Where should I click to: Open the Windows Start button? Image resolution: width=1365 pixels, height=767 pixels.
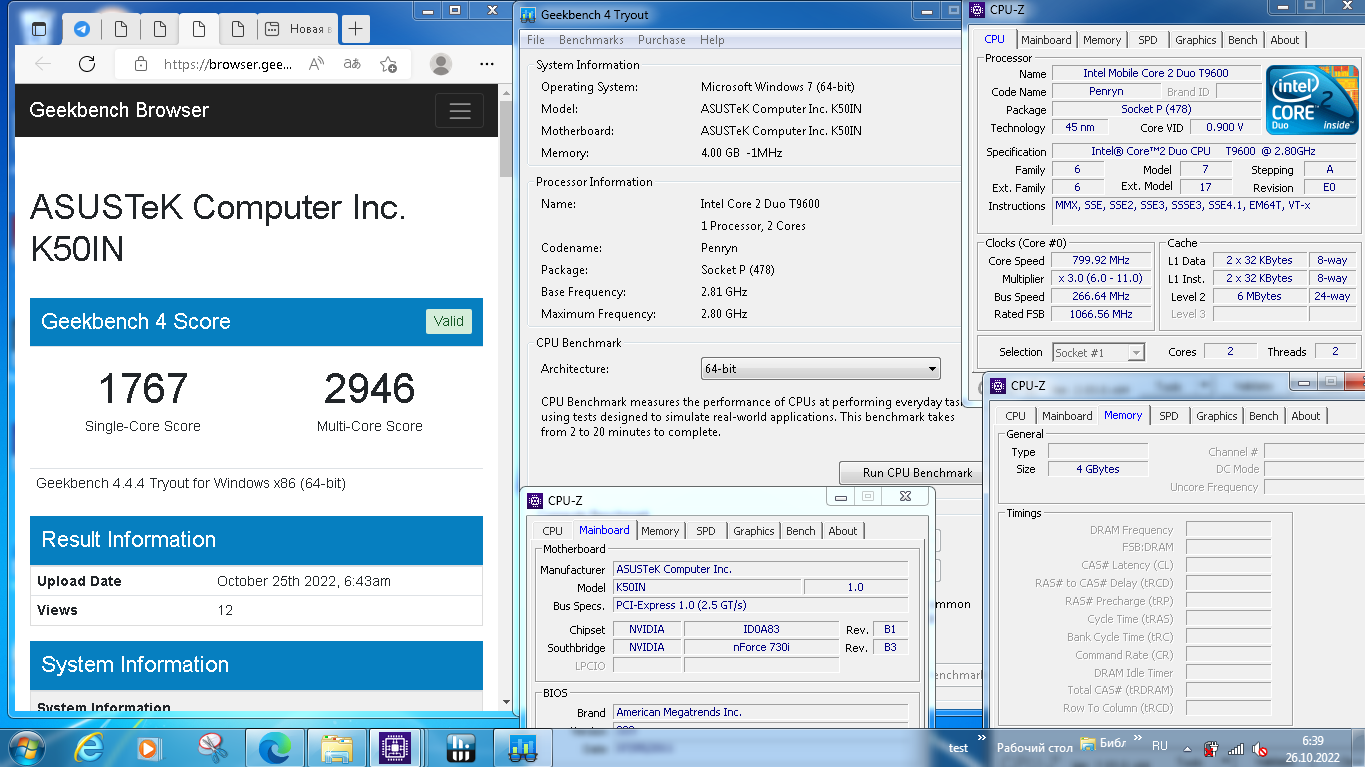(x=25, y=747)
